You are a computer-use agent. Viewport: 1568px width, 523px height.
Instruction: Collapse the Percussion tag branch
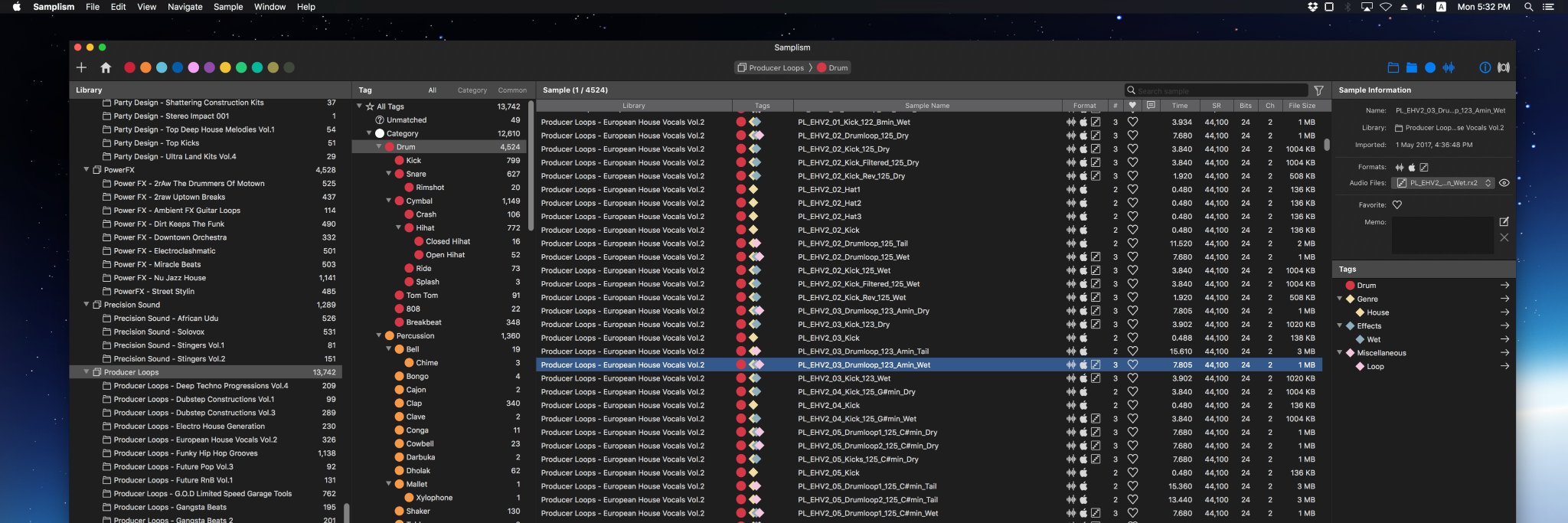[x=379, y=335]
